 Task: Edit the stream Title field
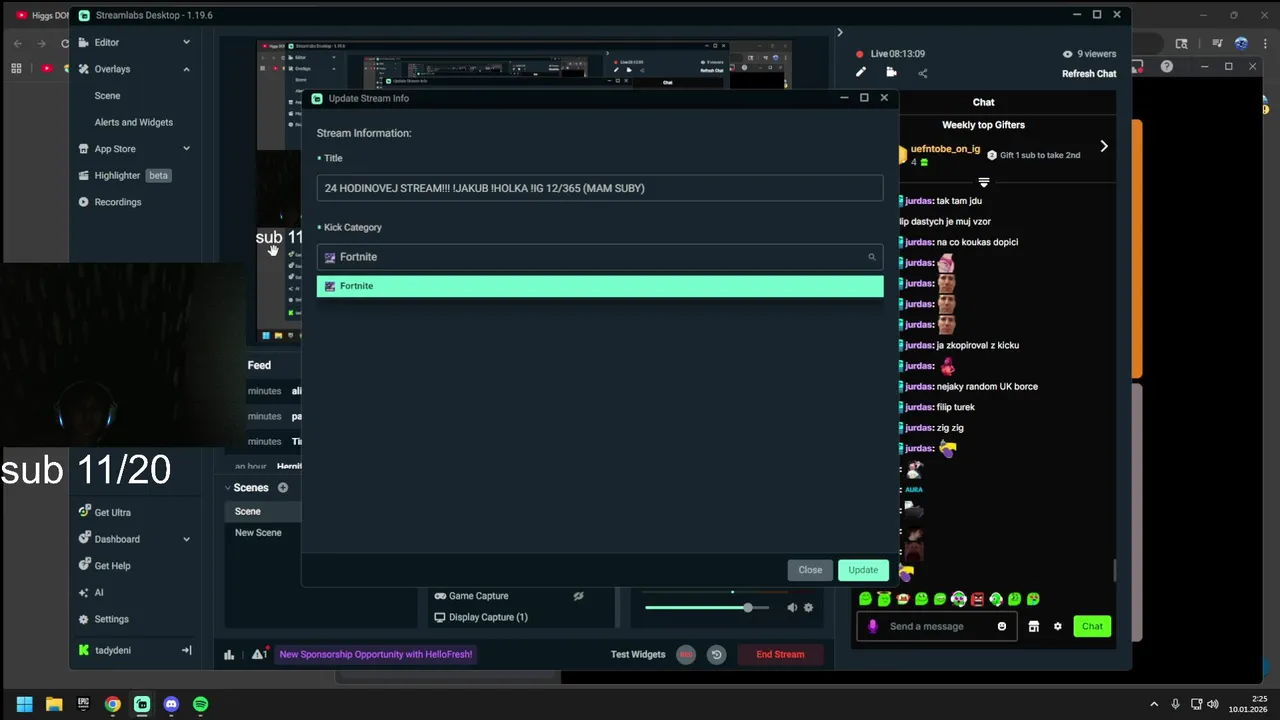[600, 188]
